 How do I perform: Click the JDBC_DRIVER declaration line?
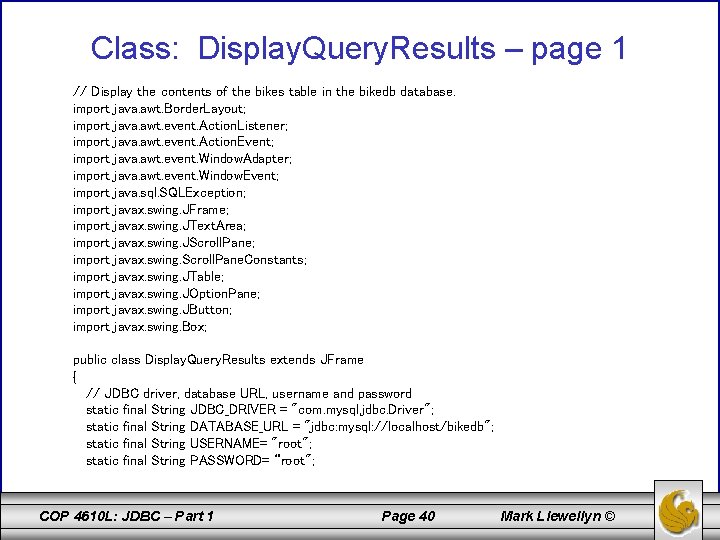pyautogui.click(x=260, y=410)
